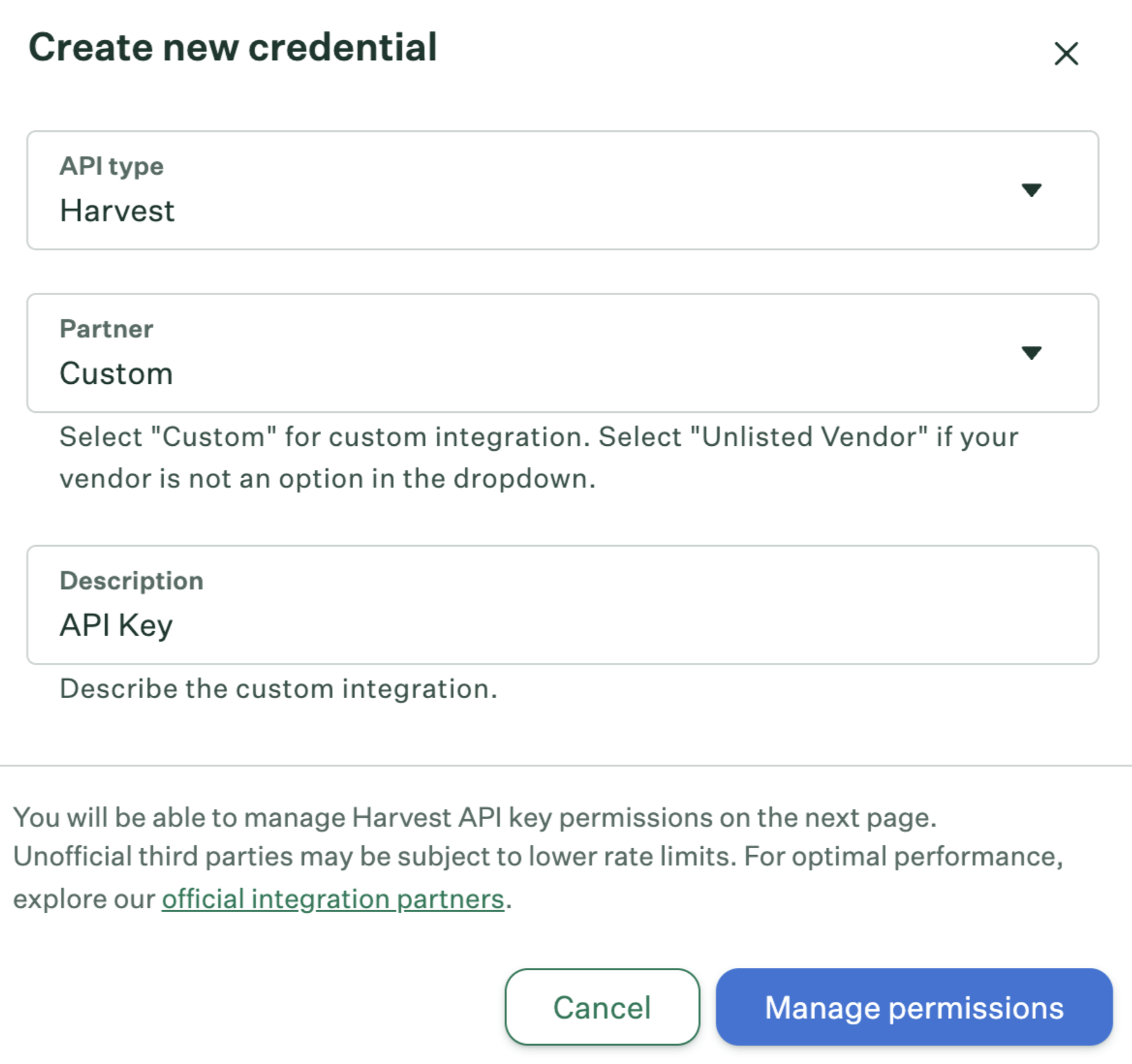Screen dimensions: 1132x1064
Task: Open the API type dropdown showing Harvest
Action: (562, 190)
